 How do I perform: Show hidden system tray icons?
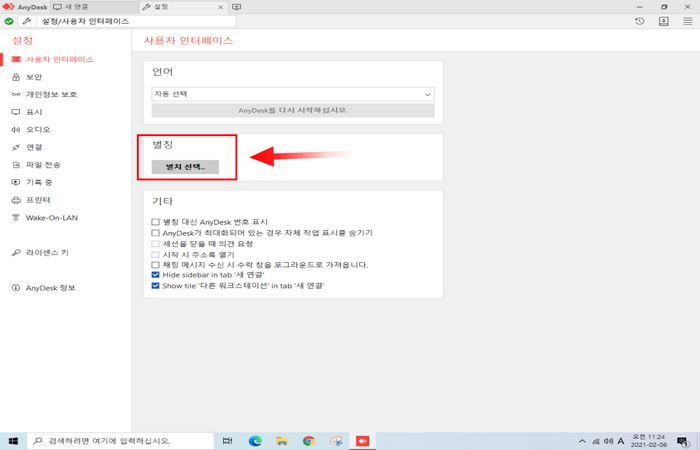(582, 441)
